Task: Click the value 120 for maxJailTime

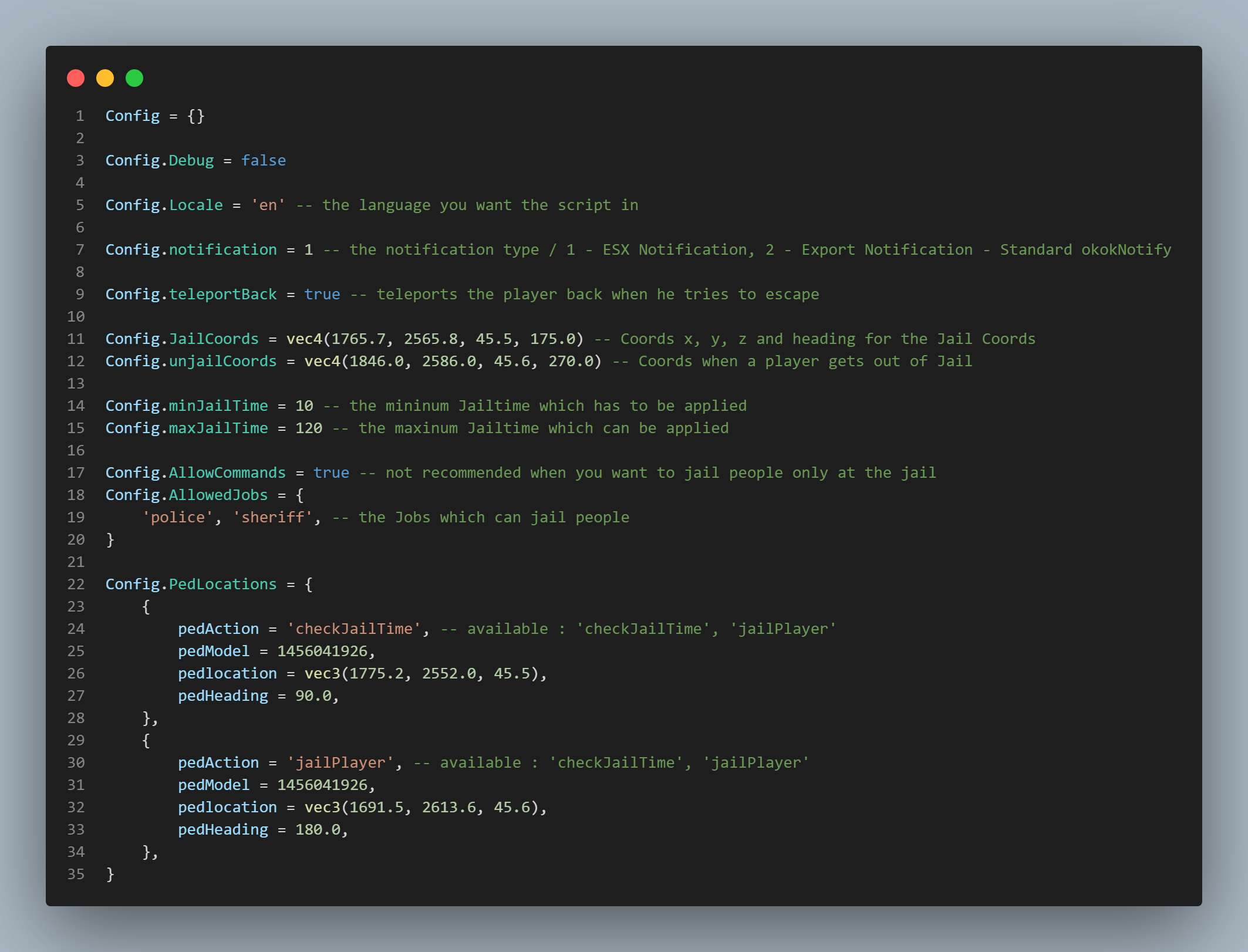Action: pyautogui.click(x=309, y=428)
